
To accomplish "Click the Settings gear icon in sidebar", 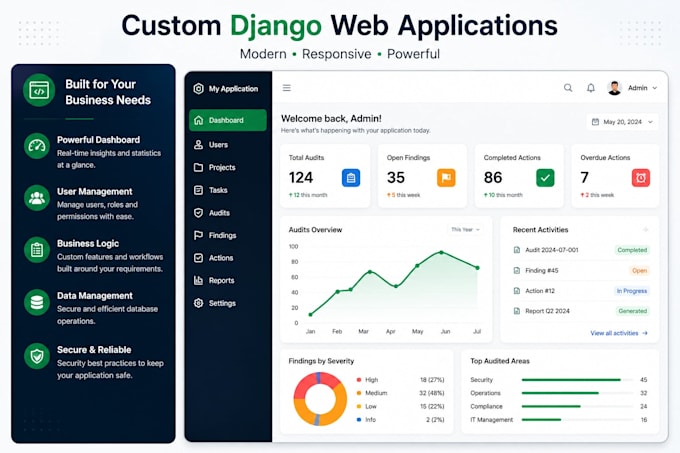I will pyautogui.click(x=198, y=303).
